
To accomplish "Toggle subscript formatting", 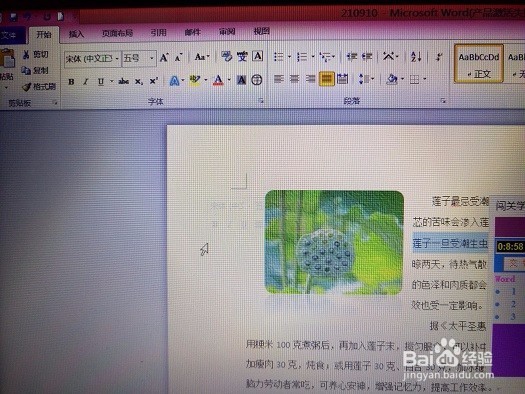I will click(x=139, y=82).
